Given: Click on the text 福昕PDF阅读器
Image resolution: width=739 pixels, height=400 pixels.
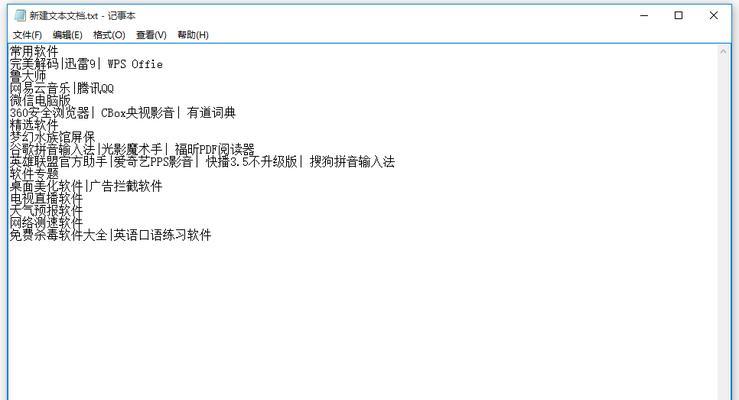Looking at the screenshot, I should [x=214, y=149].
